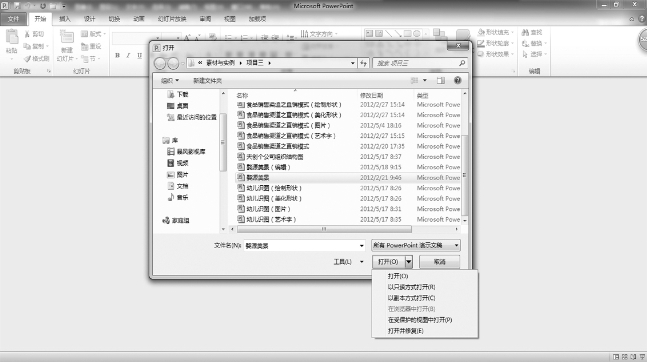Click the Shape Outline (形状轮廓) pen icon

[x=481, y=43]
